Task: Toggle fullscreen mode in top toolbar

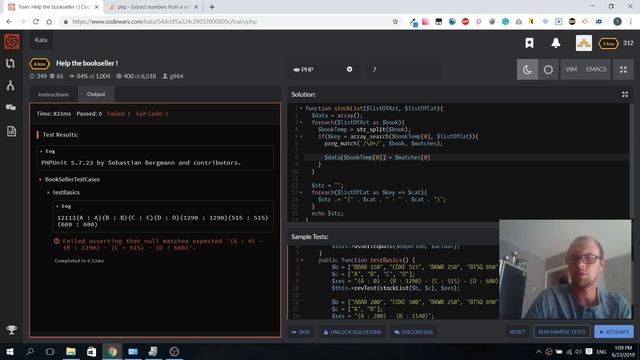Action: [623, 69]
